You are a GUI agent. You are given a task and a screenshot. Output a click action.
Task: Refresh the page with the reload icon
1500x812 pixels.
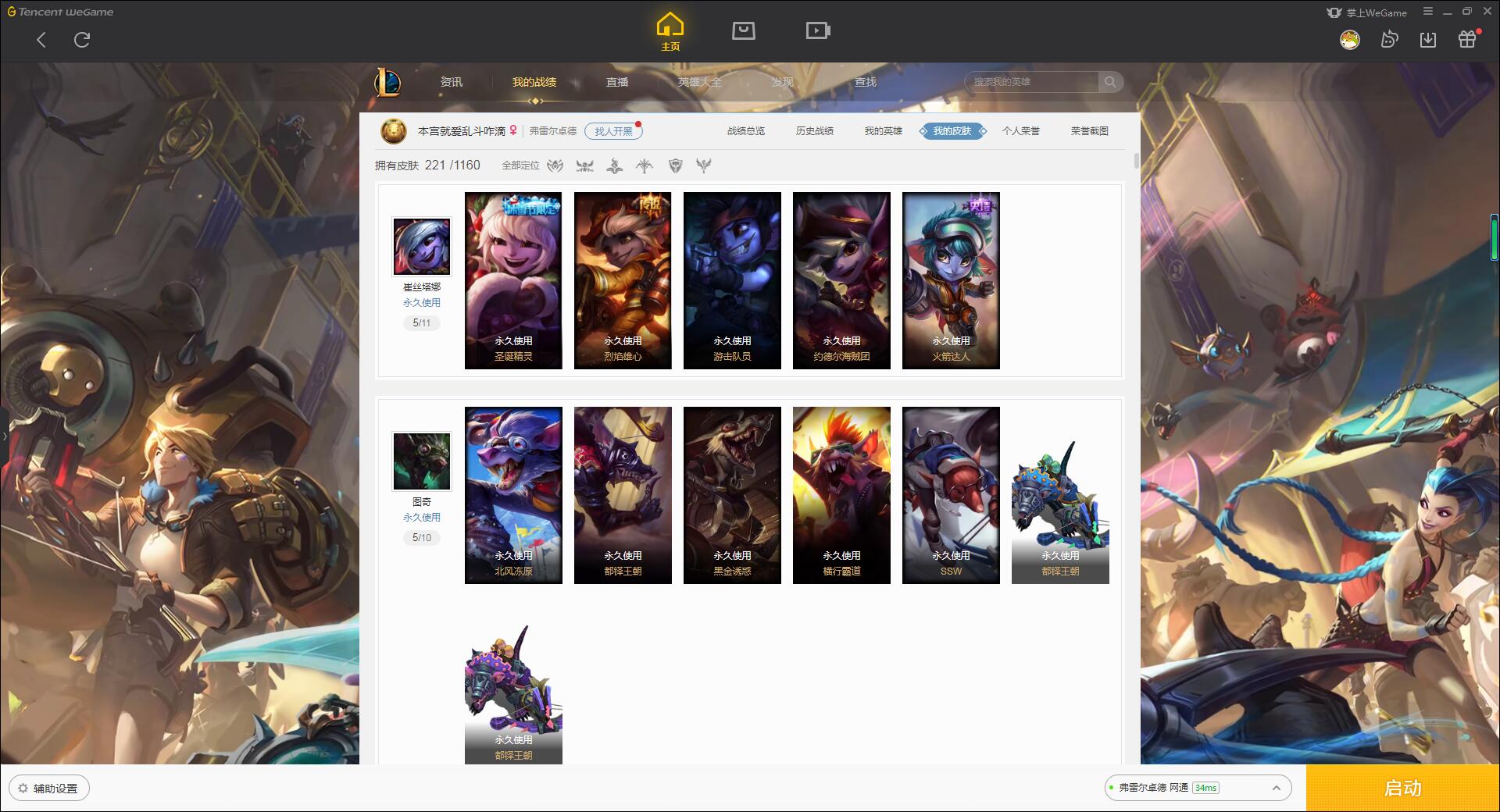(82, 40)
